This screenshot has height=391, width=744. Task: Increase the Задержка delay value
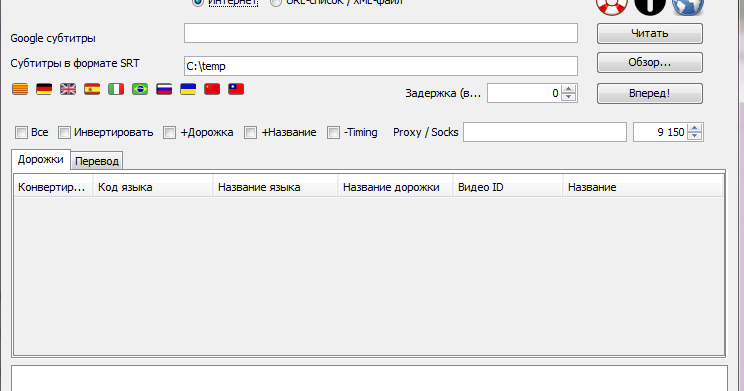pos(568,89)
